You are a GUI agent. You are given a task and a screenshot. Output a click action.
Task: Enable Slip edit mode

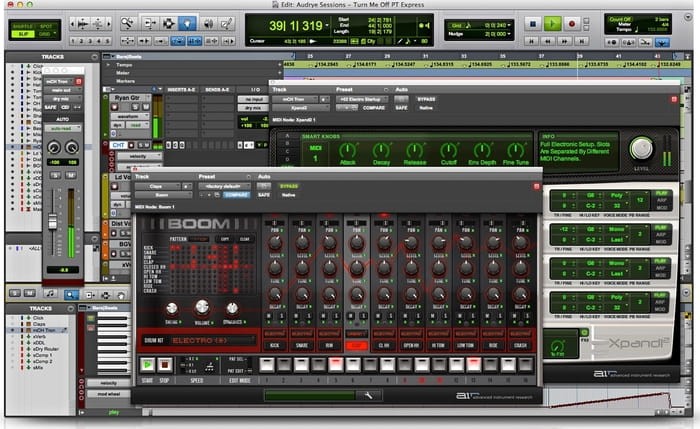[23, 34]
